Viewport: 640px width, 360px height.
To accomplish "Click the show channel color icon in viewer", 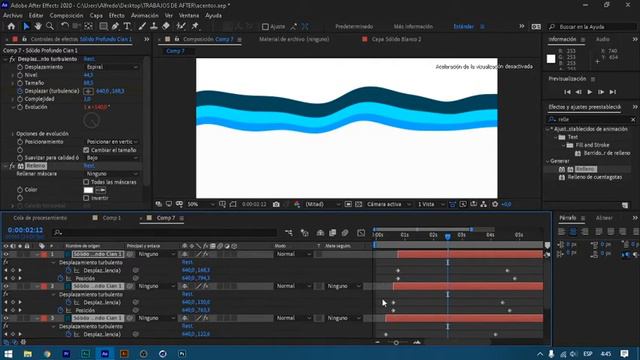I will 297,204.
